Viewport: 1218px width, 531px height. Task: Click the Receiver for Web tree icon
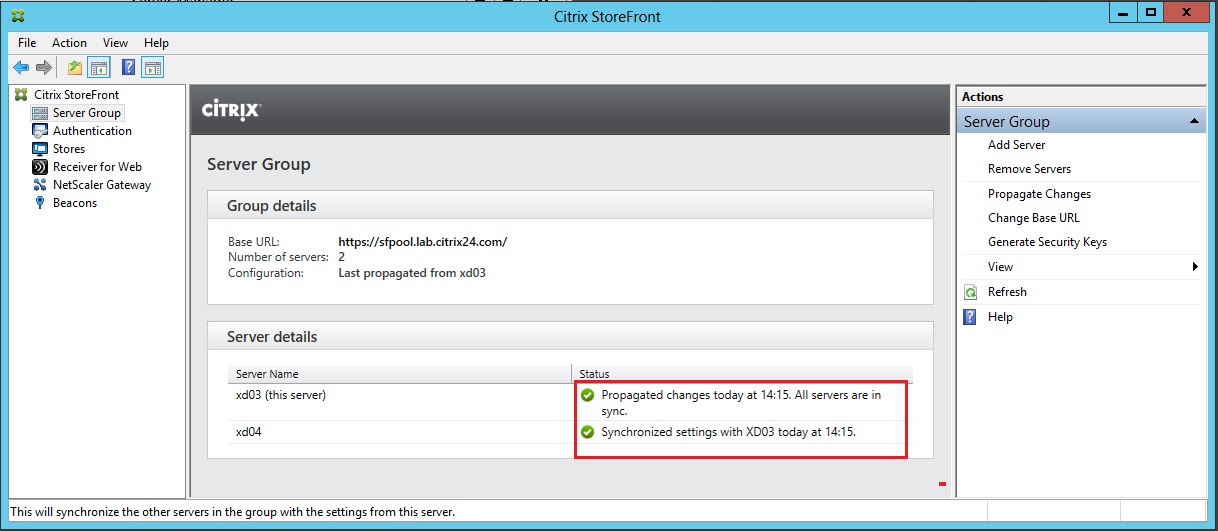pyautogui.click(x=40, y=167)
